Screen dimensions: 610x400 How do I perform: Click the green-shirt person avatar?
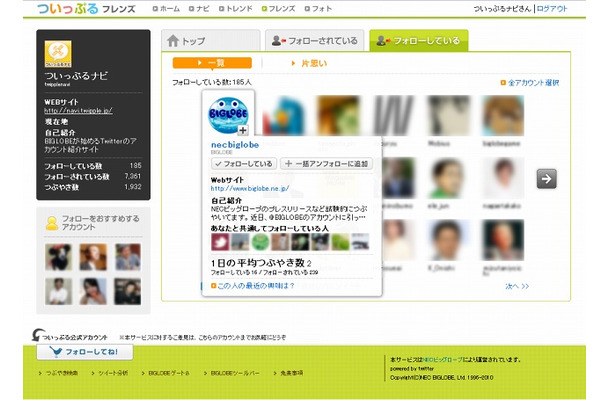click(448, 178)
